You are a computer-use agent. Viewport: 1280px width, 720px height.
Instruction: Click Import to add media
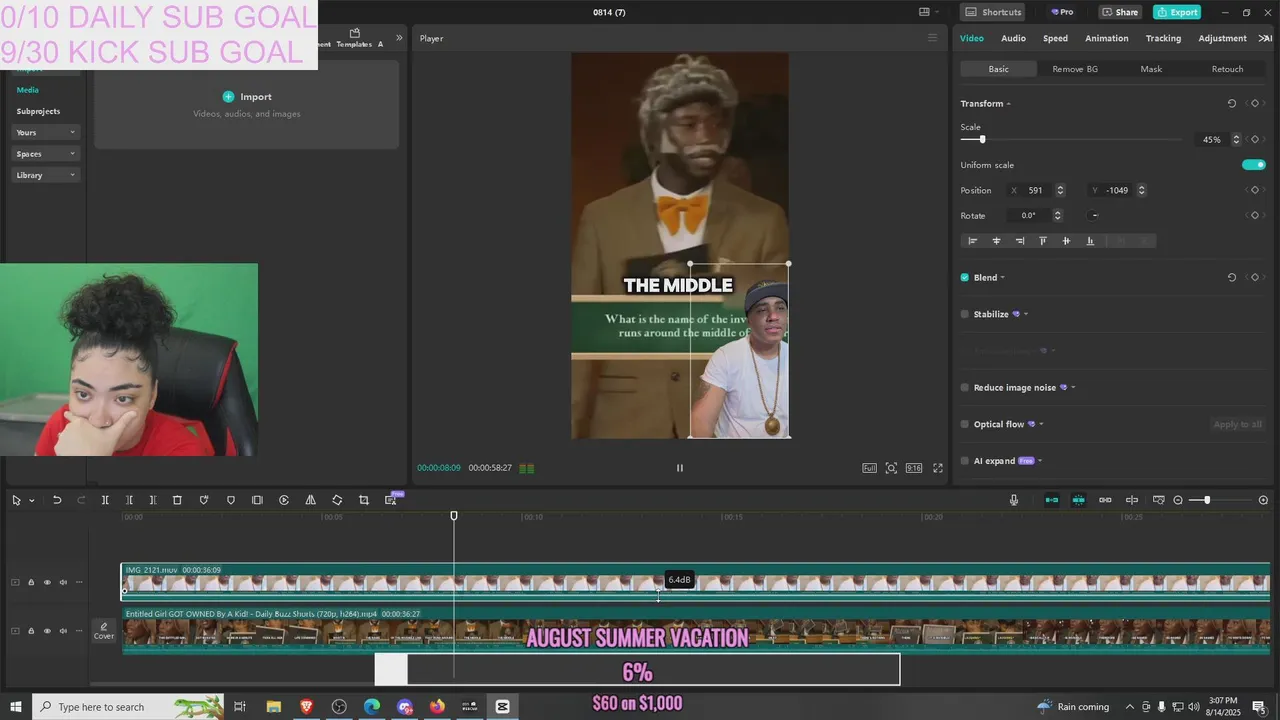[247, 97]
